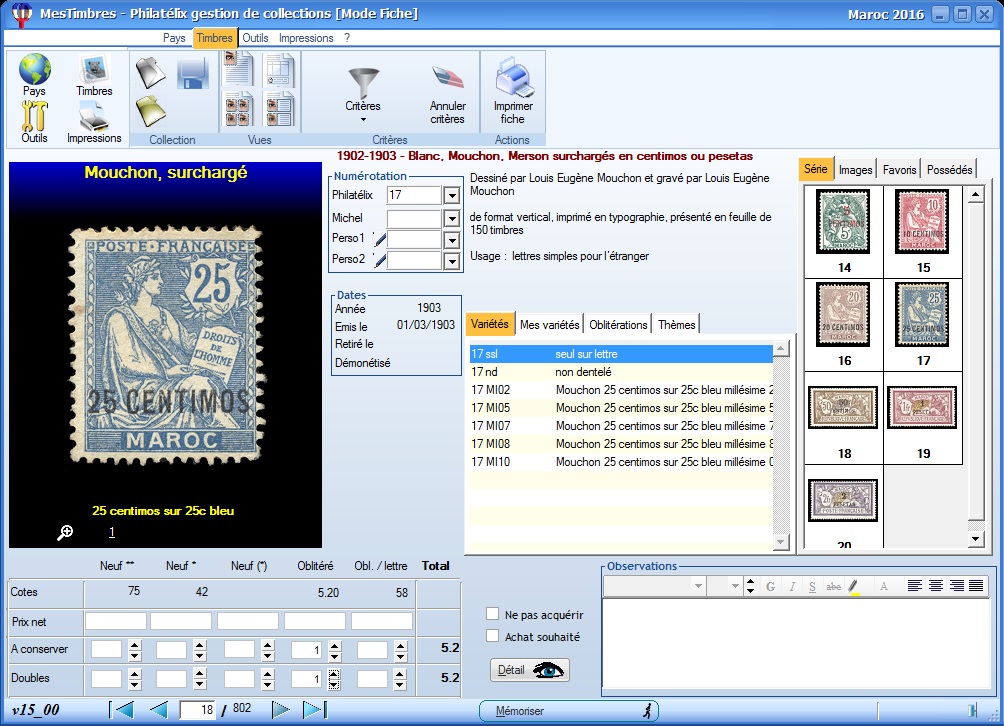The height and width of the screenshot is (726, 1004).
Task: Open the Timbres stamp icon
Action: pyautogui.click(x=94, y=69)
